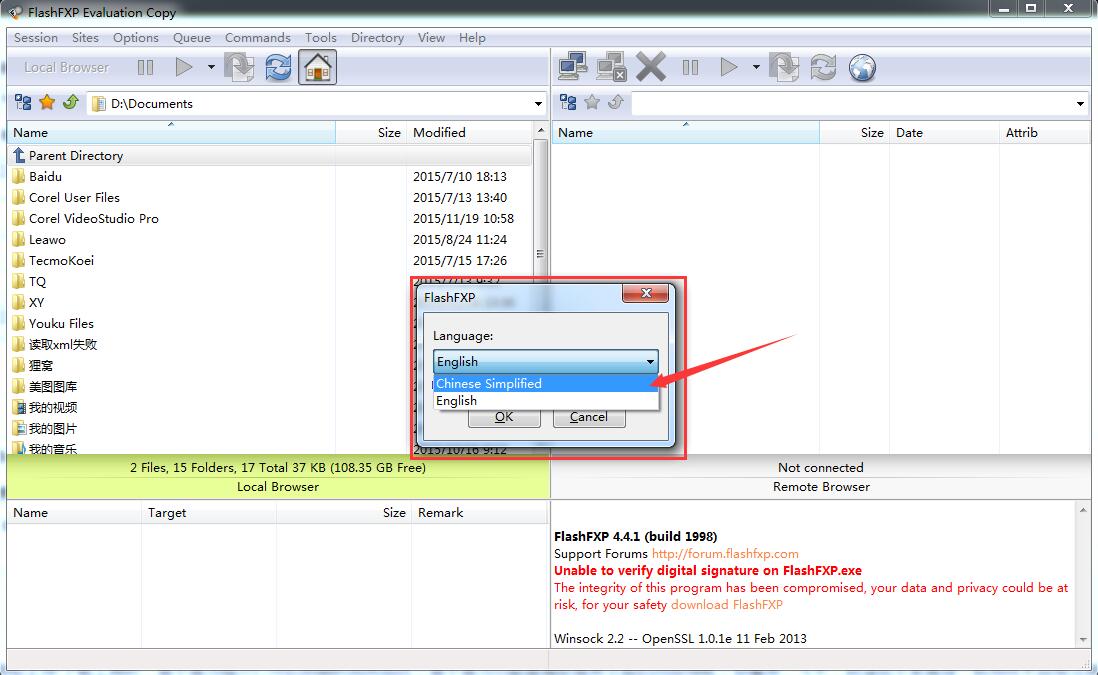
Task: Open the Sites menu
Action: pyautogui.click(x=85, y=38)
